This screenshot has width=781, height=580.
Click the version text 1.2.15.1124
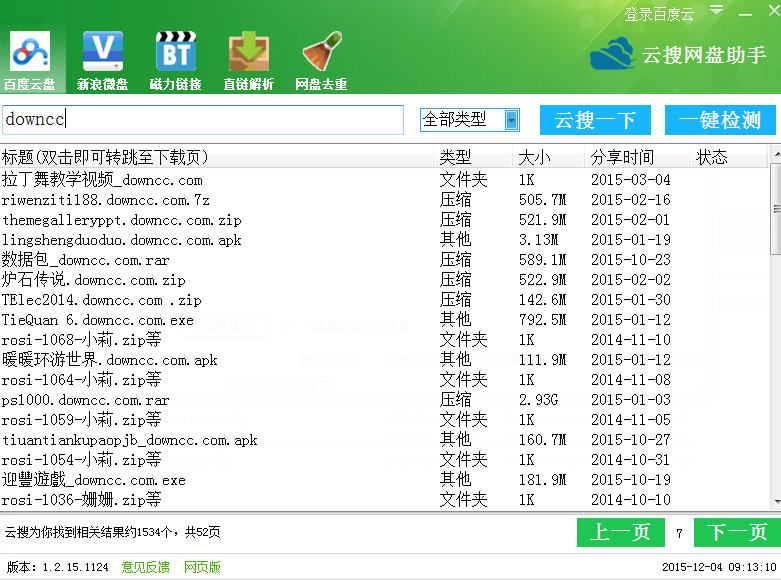coord(75,568)
